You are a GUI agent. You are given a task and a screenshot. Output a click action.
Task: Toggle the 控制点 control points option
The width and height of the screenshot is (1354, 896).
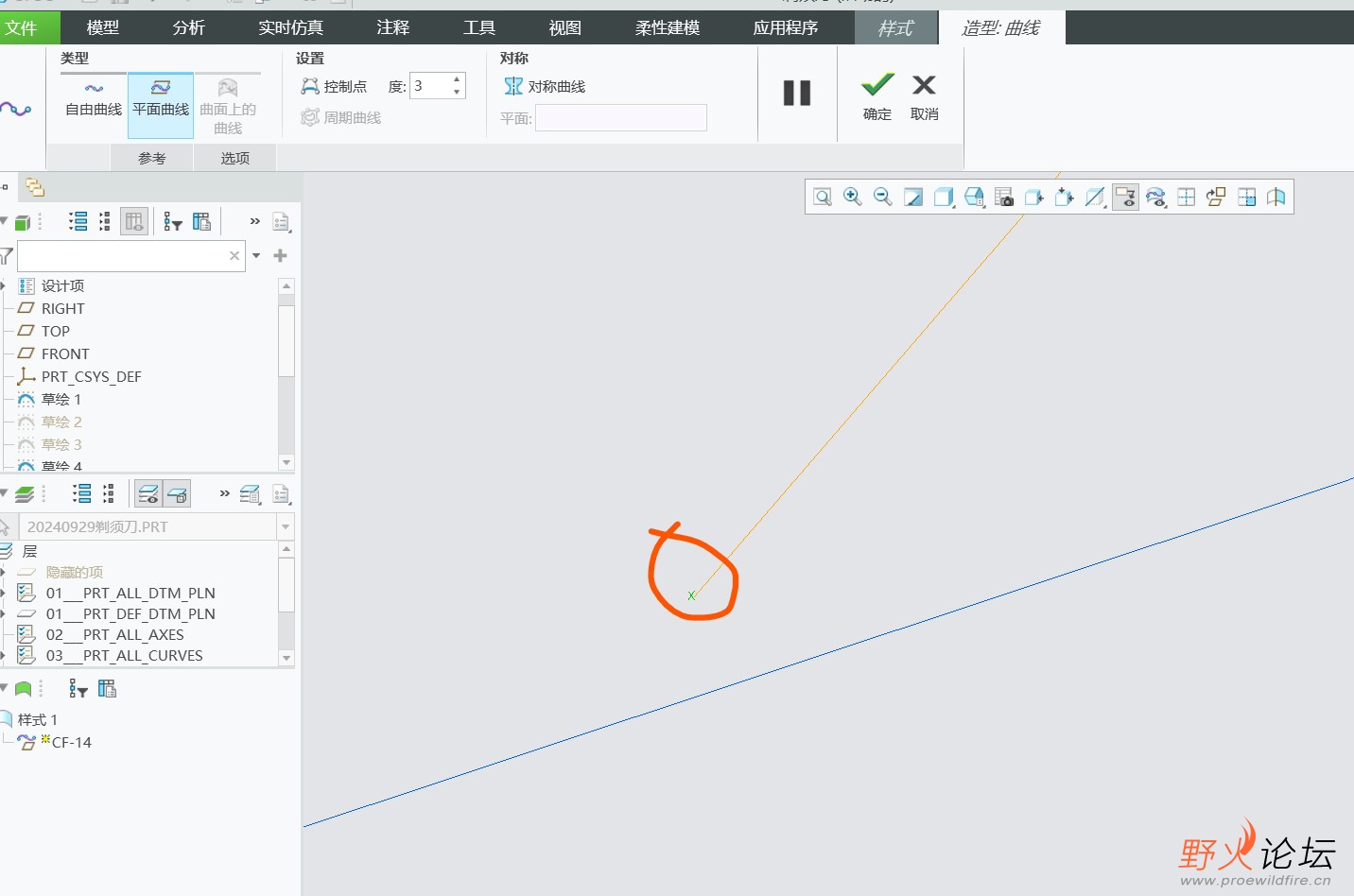coord(334,86)
